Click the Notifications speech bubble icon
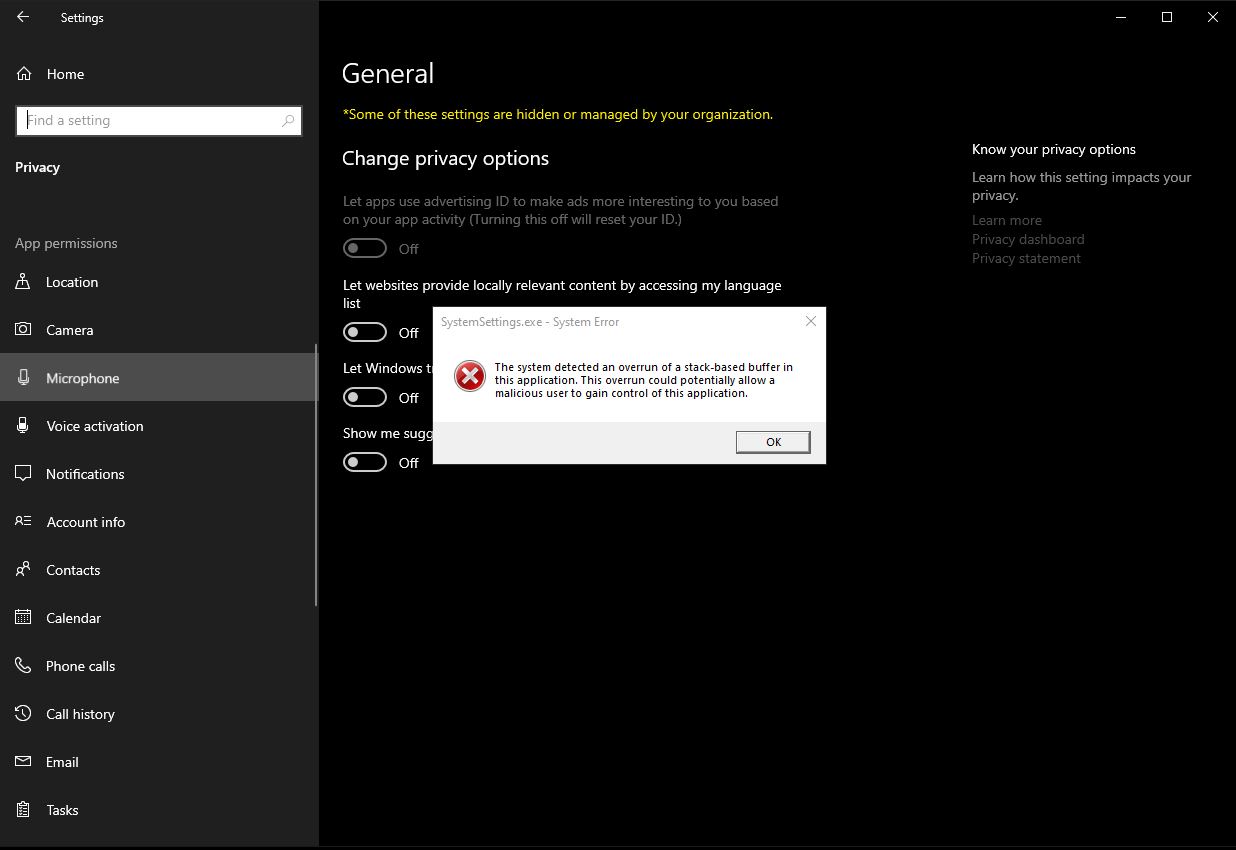Image resolution: width=1236 pixels, height=850 pixels. (23, 474)
